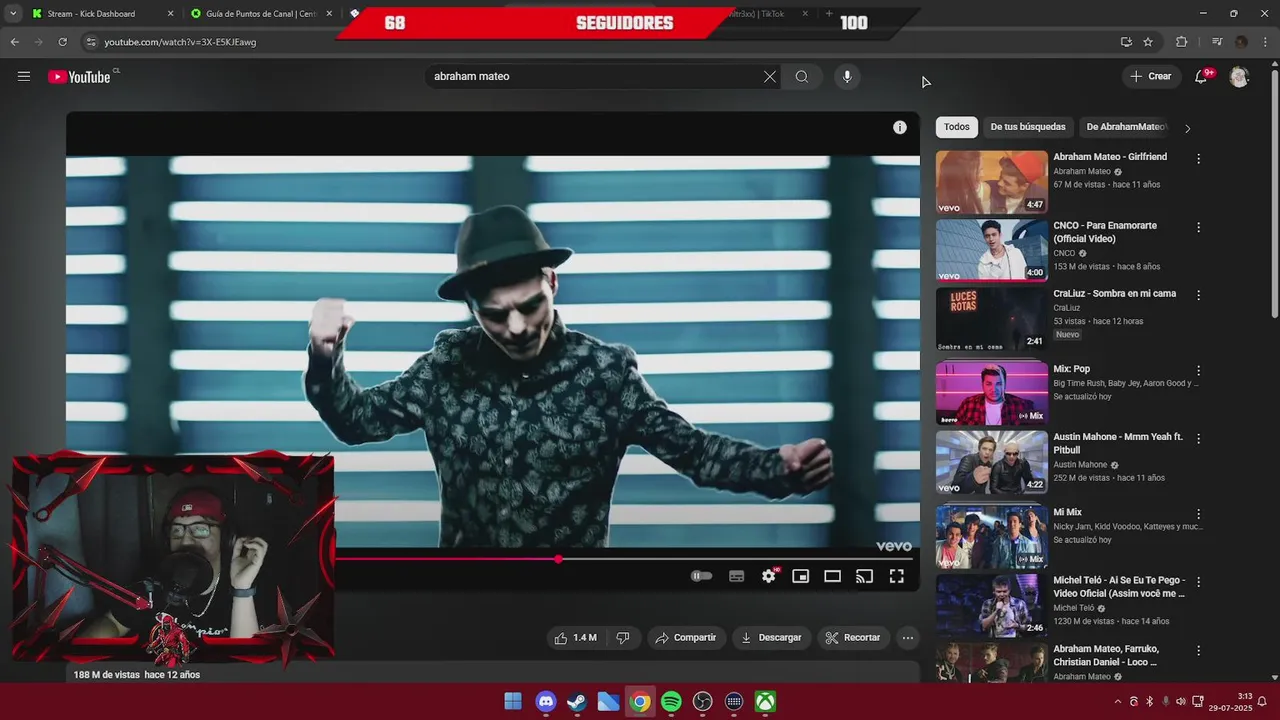Open the options menu for Mix: Pop
The height and width of the screenshot is (720, 1280).
pos(1198,371)
